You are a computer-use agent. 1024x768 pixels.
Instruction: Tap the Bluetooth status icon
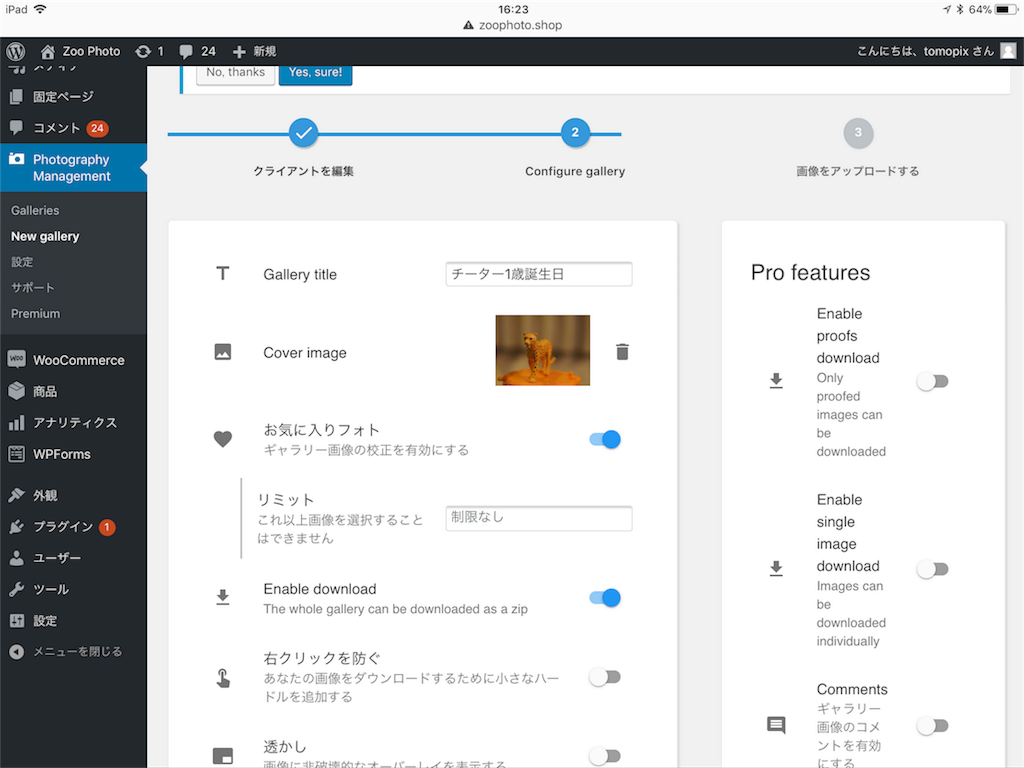click(x=960, y=9)
